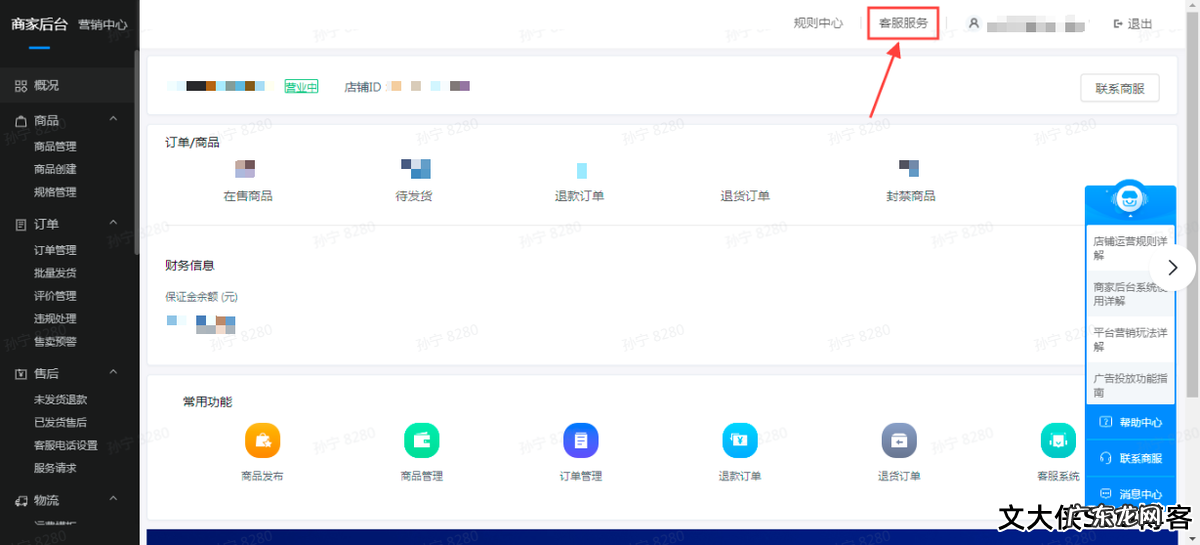Open 商品管理 in sidebar menu
This screenshot has height=545, width=1200.
55,146
